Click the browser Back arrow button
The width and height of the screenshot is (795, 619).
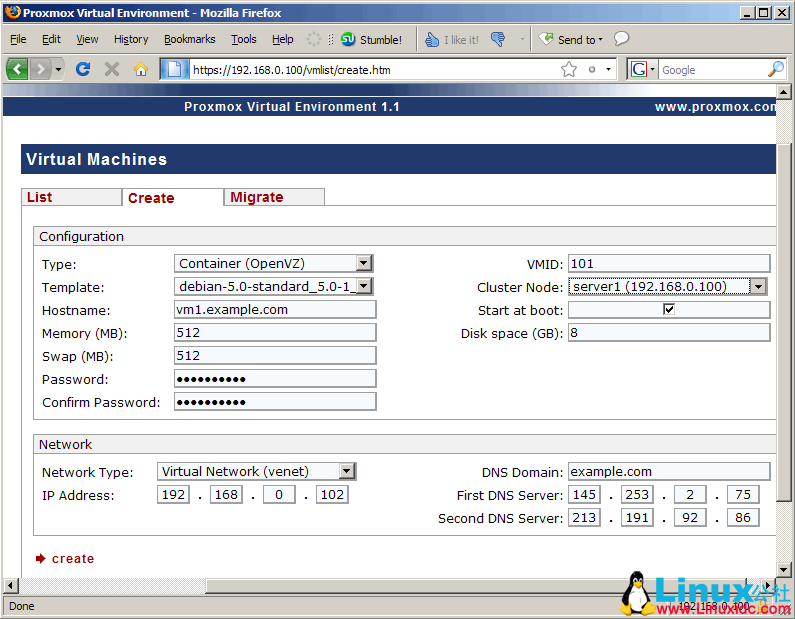point(17,69)
